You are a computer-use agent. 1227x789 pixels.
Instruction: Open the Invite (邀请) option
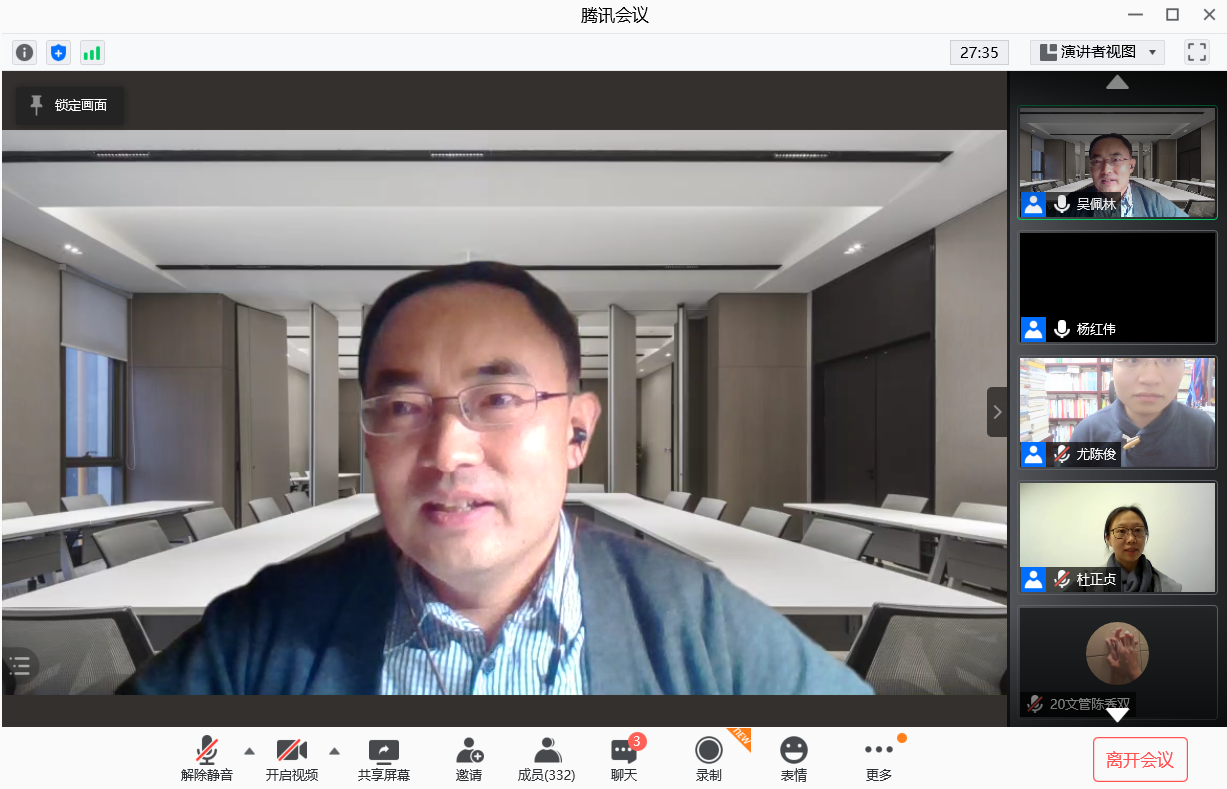[469, 759]
